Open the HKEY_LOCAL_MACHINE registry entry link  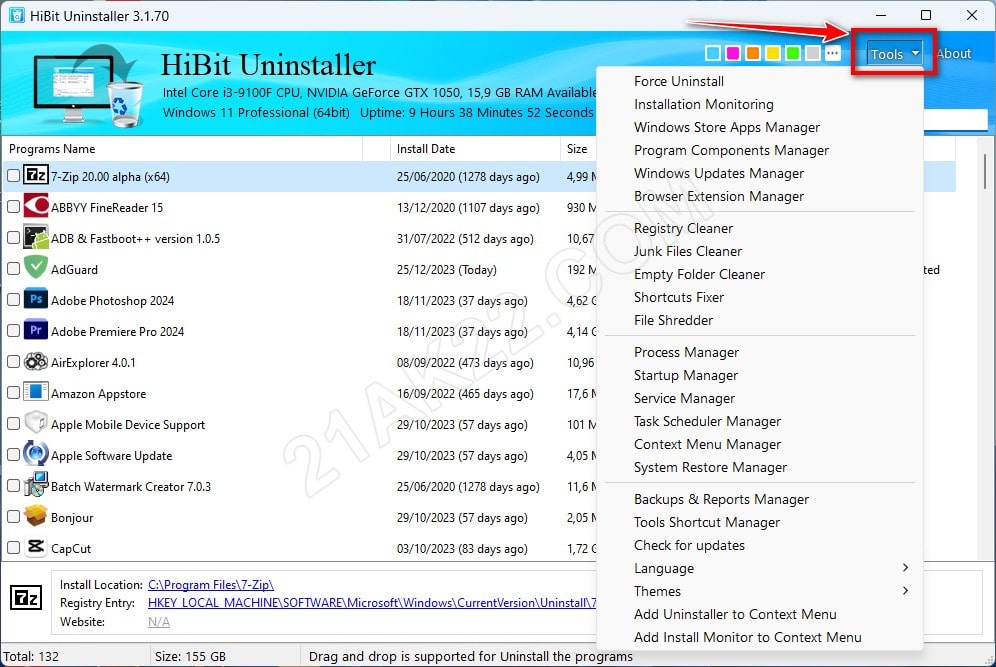pyautogui.click(x=372, y=603)
